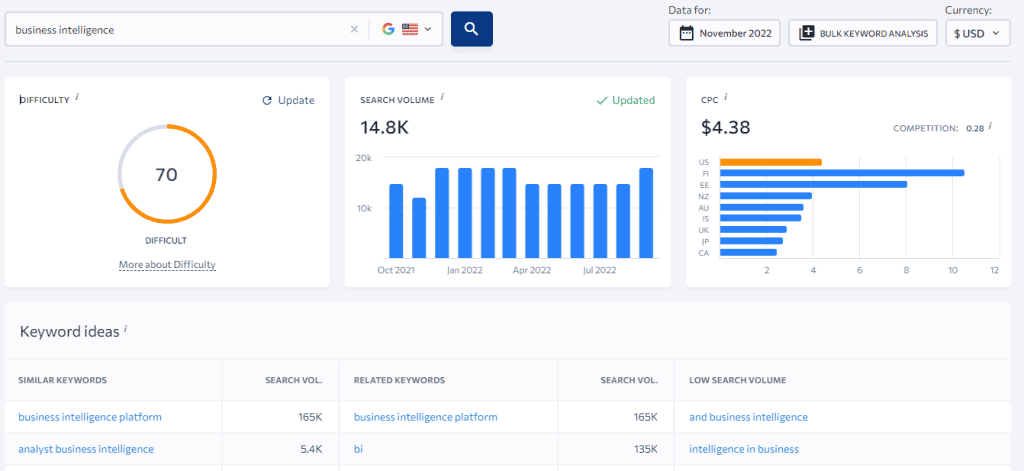The image size is (1024, 471).
Task: Click the Competition 0.28 value
Action: [975, 129]
